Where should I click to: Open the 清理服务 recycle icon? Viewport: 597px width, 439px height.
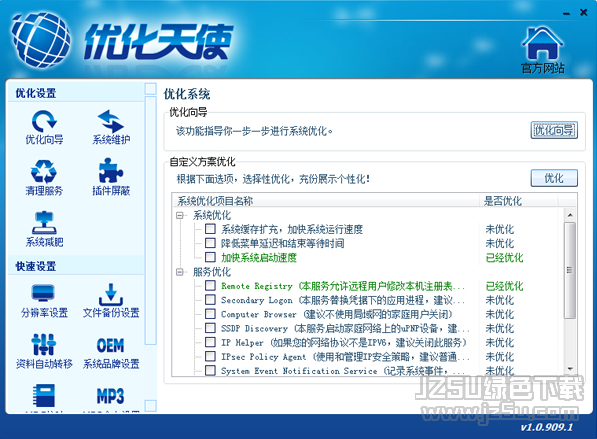tap(44, 178)
